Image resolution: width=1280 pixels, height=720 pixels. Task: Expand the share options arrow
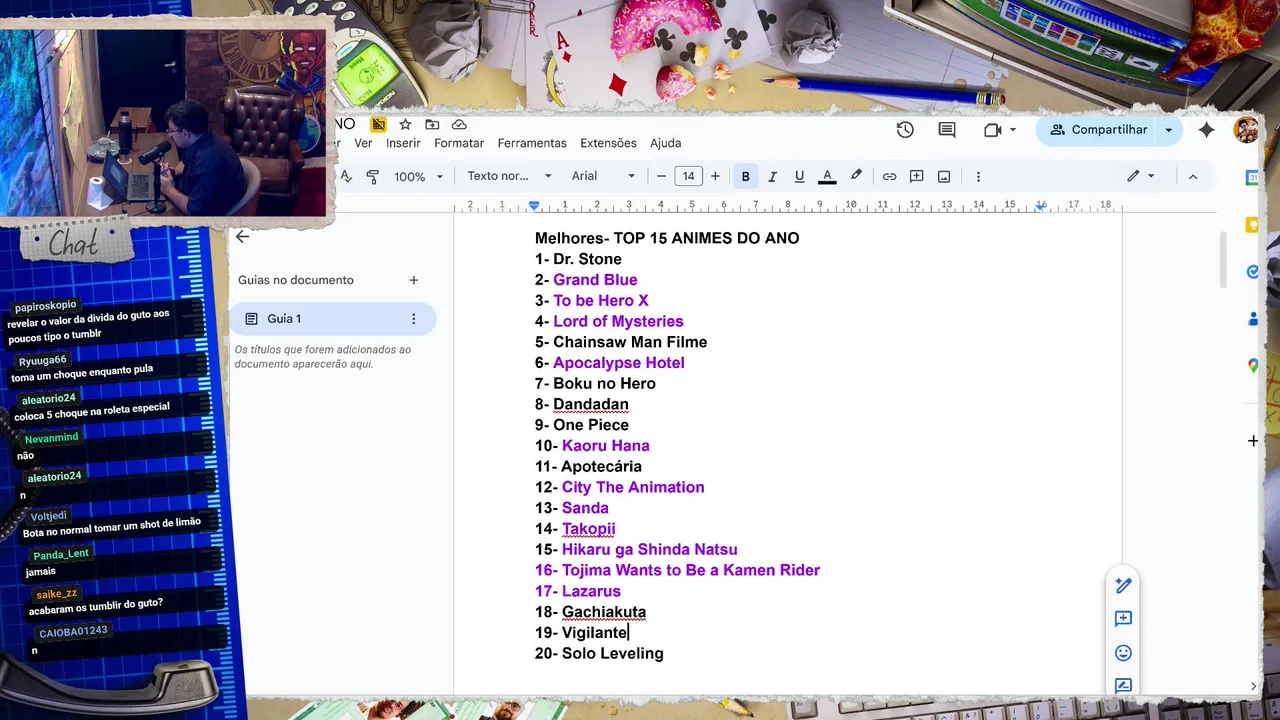point(1168,130)
